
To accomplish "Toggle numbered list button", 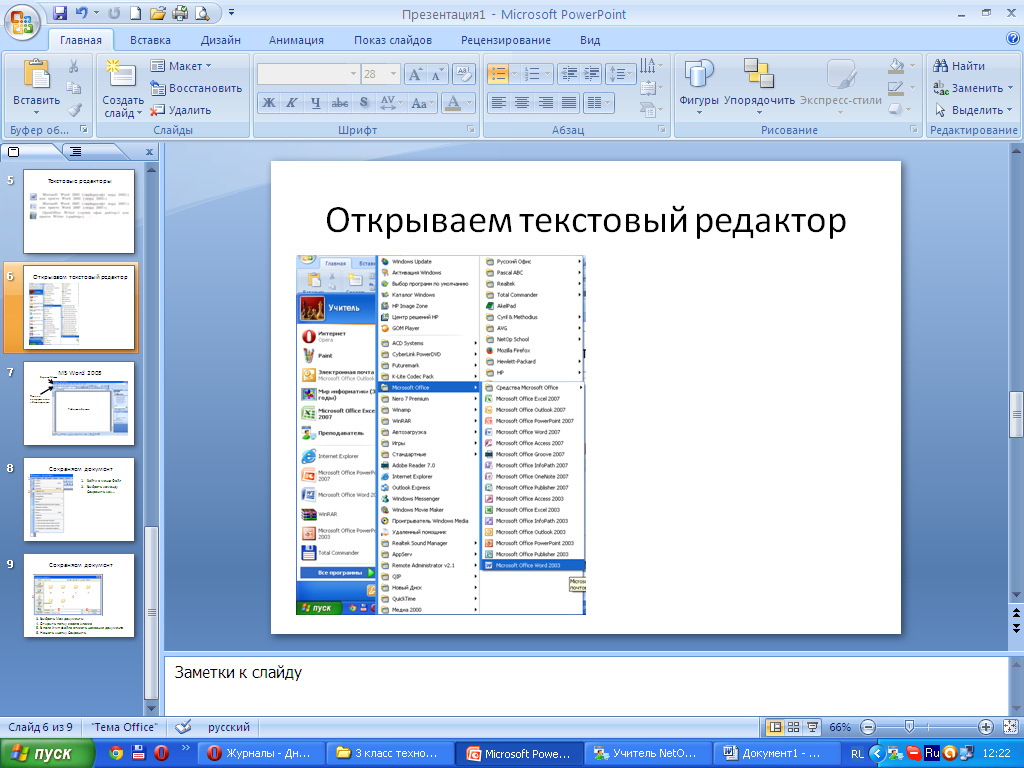I will [x=532, y=74].
